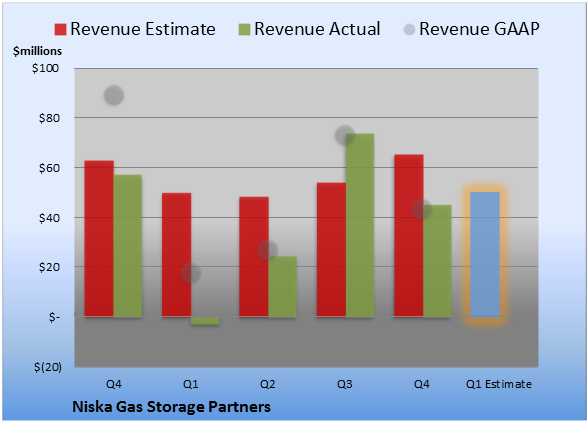This screenshot has width=588, height=422.
Task: Click the Q1 GAAP dot near $18
Action: (x=191, y=273)
